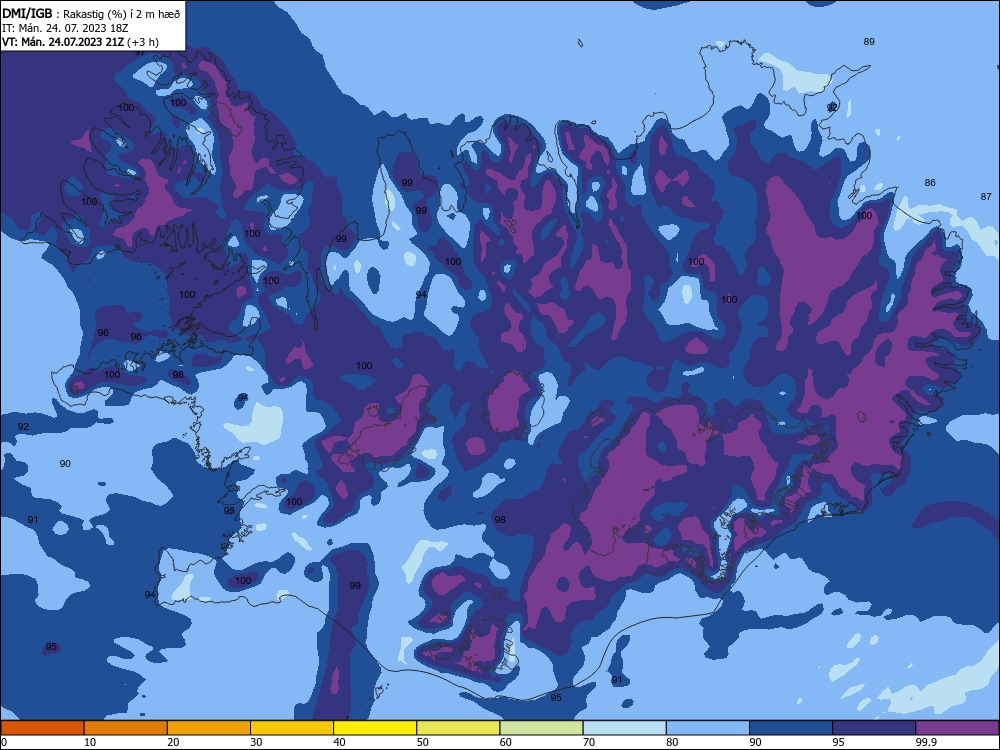Click the legend scale label '50'

coord(422,742)
